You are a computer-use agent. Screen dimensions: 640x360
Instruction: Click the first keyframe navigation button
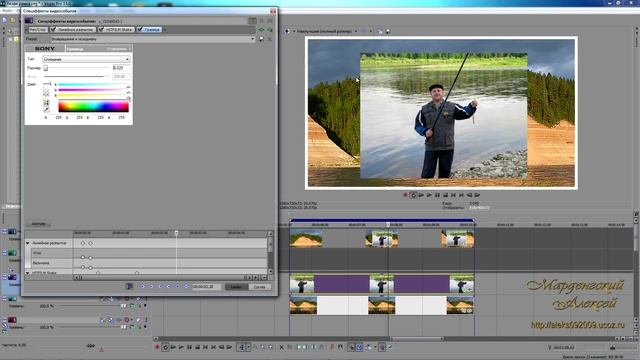[x=142, y=287]
